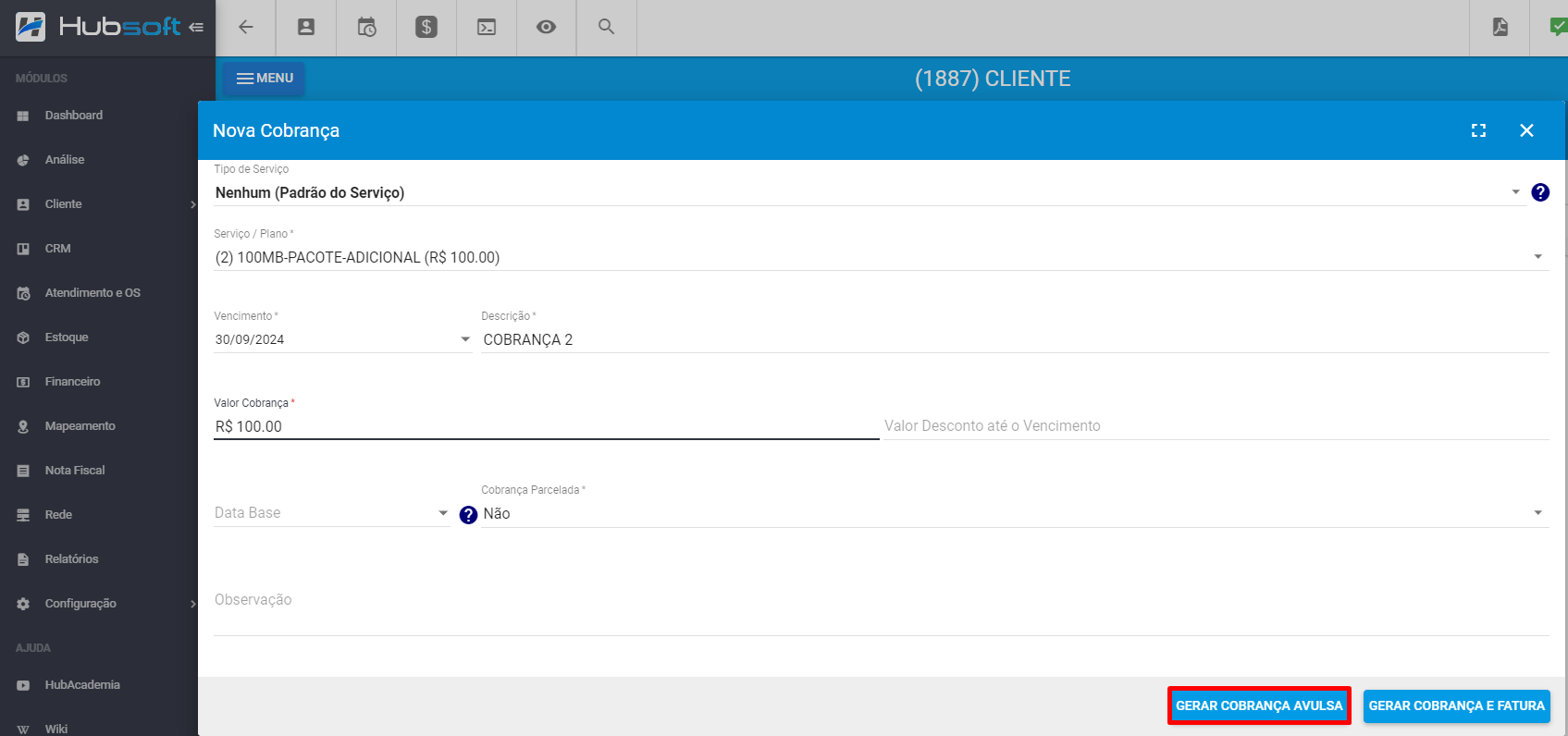Image resolution: width=1568 pixels, height=736 pixels.
Task: Click the Hubsoft logo icon
Action: (31, 27)
